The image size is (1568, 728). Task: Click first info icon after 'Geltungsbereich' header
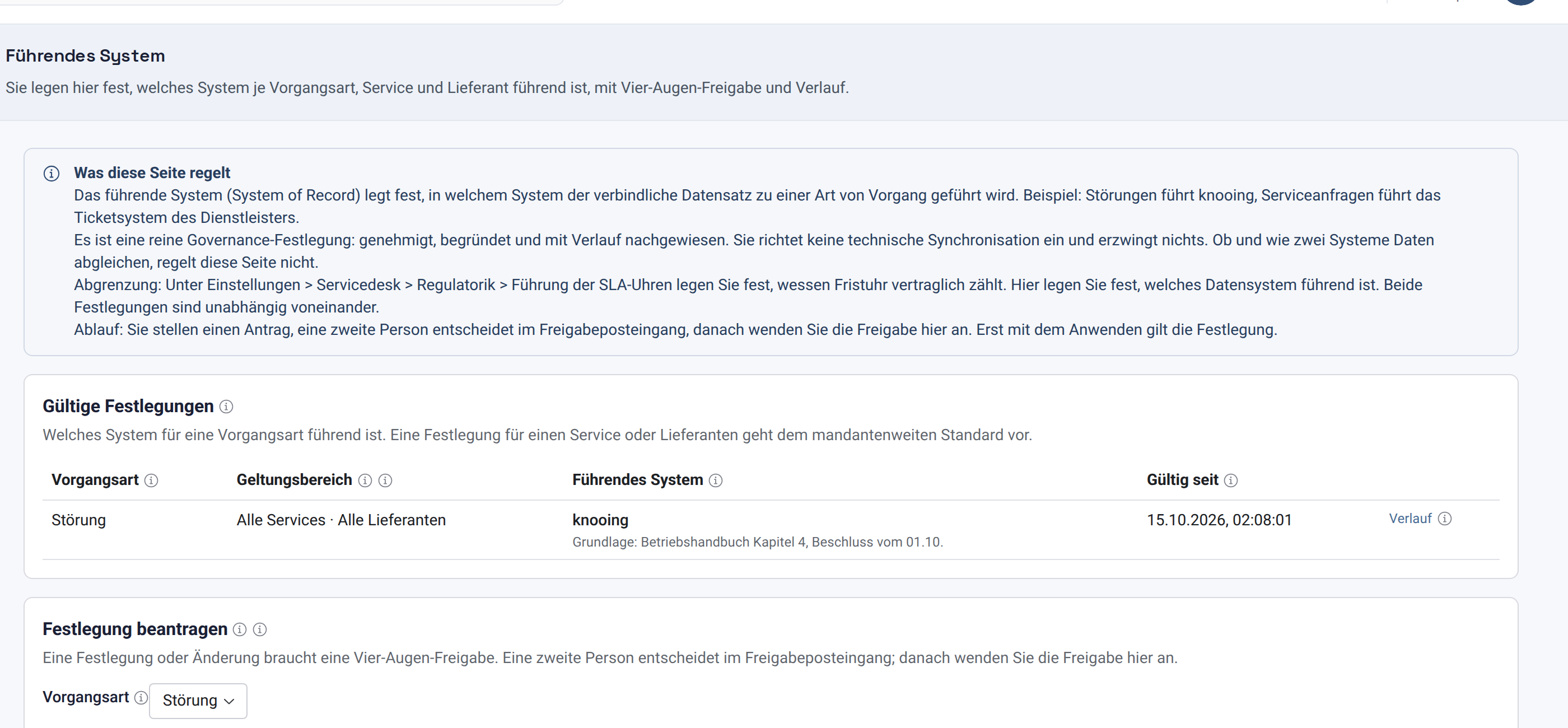tap(365, 481)
